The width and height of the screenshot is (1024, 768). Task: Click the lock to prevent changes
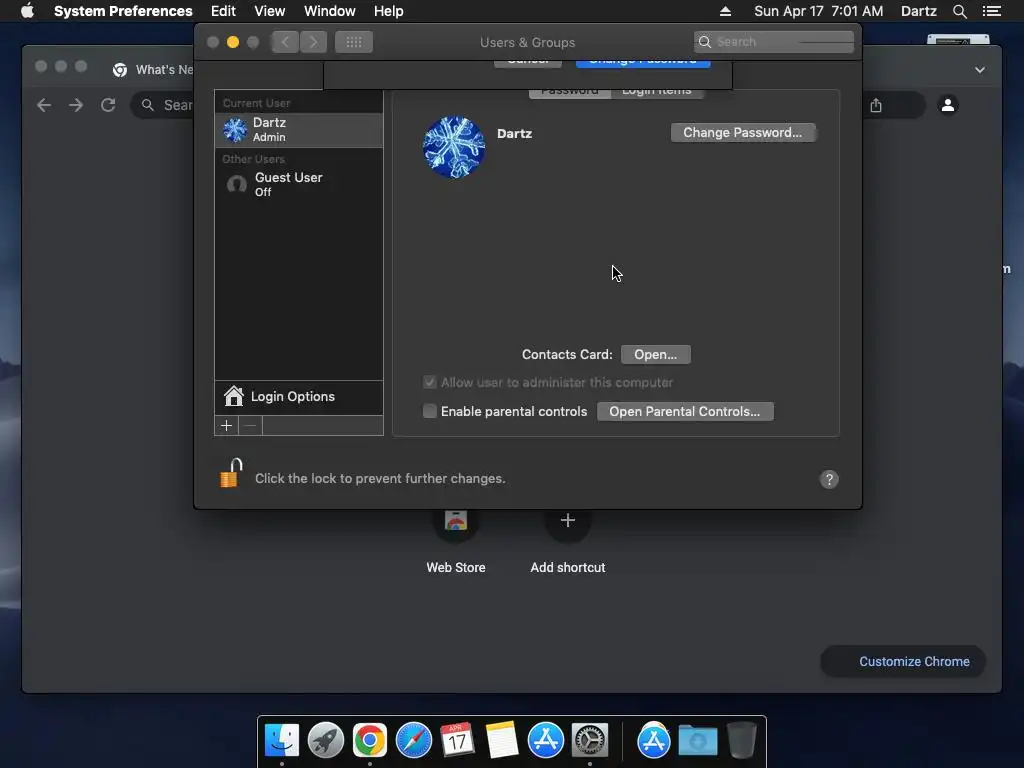(x=231, y=473)
